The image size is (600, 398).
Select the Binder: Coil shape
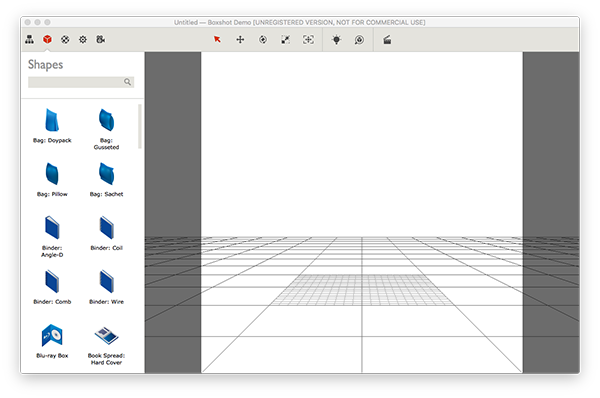pos(106,233)
